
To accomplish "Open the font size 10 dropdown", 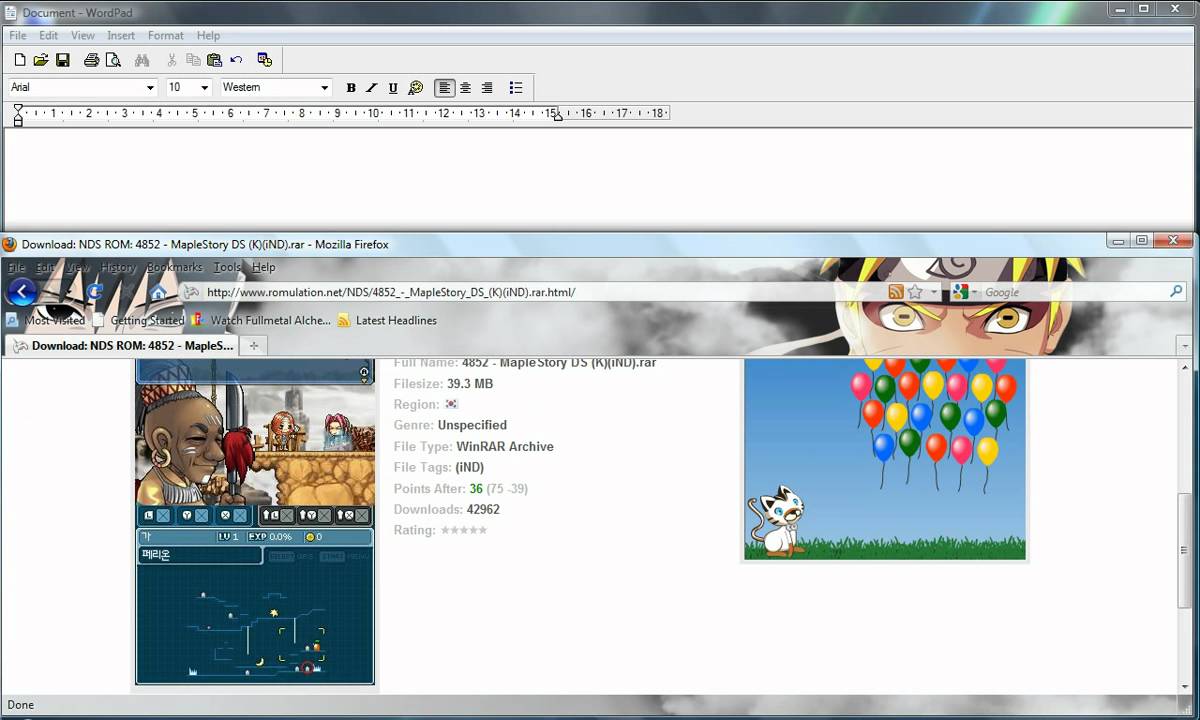I will [204, 88].
